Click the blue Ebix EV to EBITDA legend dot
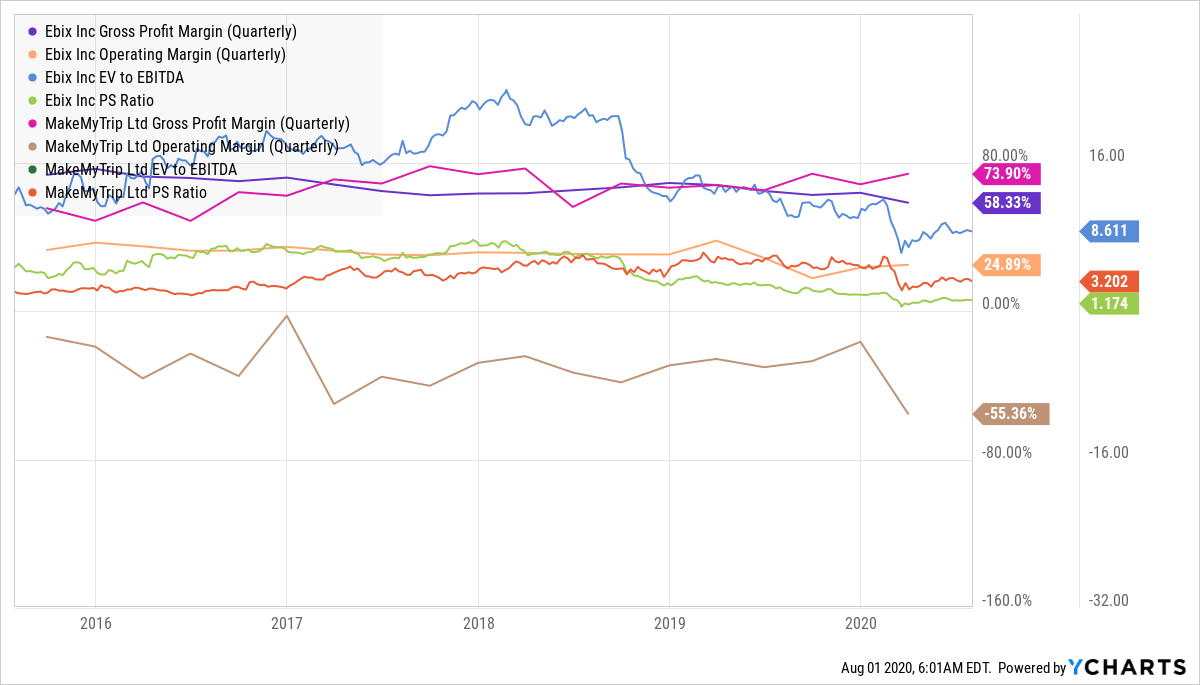This screenshot has height=685, width=1200. pyautogui.click(x=32, y=78)
